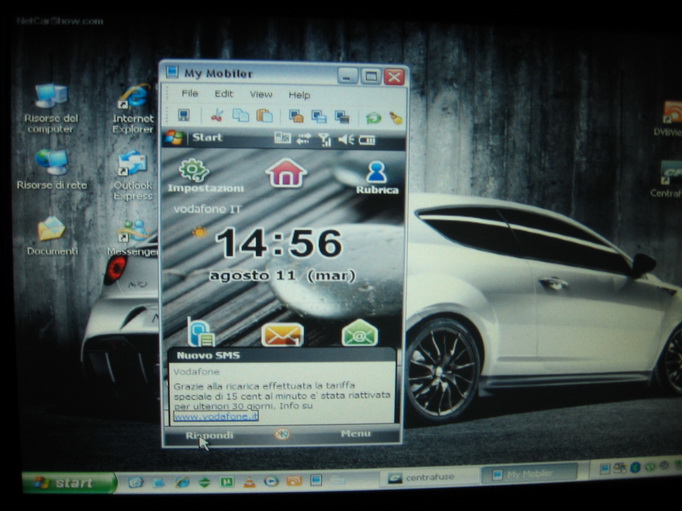Click My Mobiler taskbar button
This screenshot has width=682, height=511.
pyautogui.click(x=530, y=474)
